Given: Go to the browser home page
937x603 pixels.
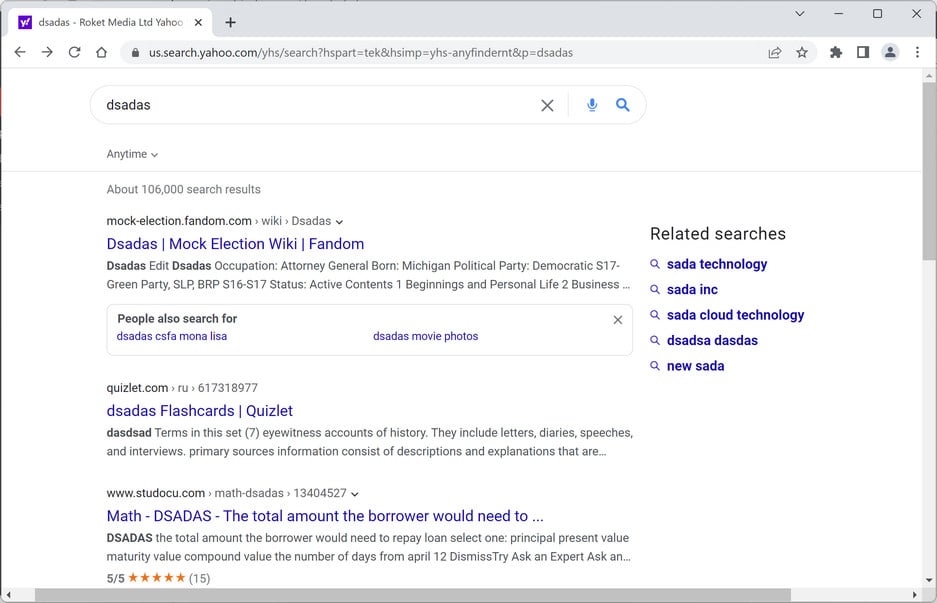Looking at the screenshot, I should click(x=101, y=52).
